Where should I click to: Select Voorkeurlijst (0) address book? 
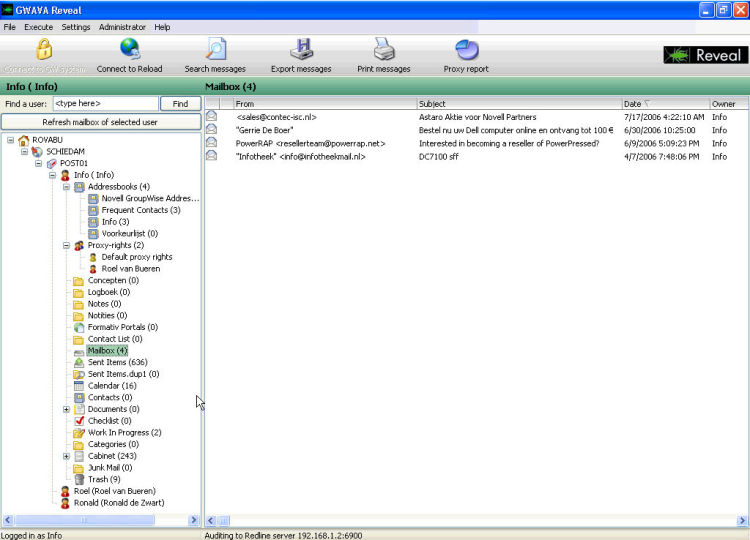[x=130, y=234]
